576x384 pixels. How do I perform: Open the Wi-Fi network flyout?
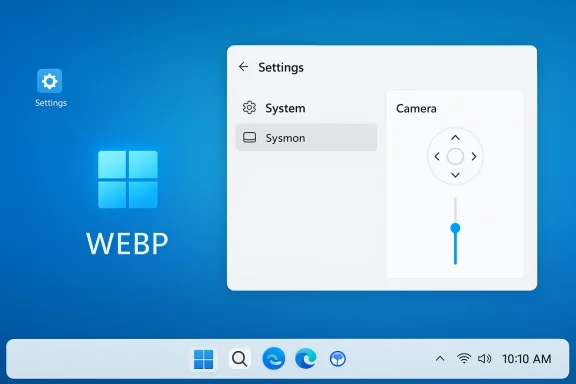point(464,358)
